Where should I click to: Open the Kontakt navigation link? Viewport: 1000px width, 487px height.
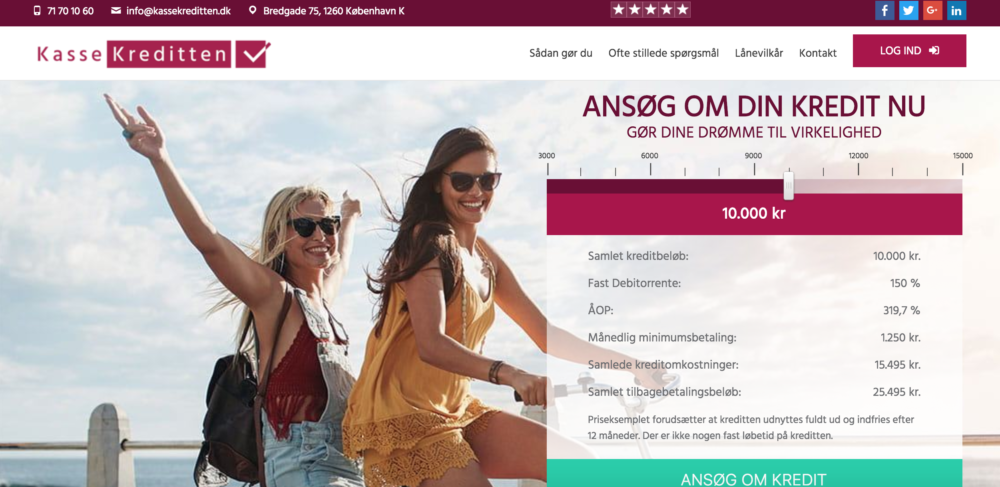point(818,54)
